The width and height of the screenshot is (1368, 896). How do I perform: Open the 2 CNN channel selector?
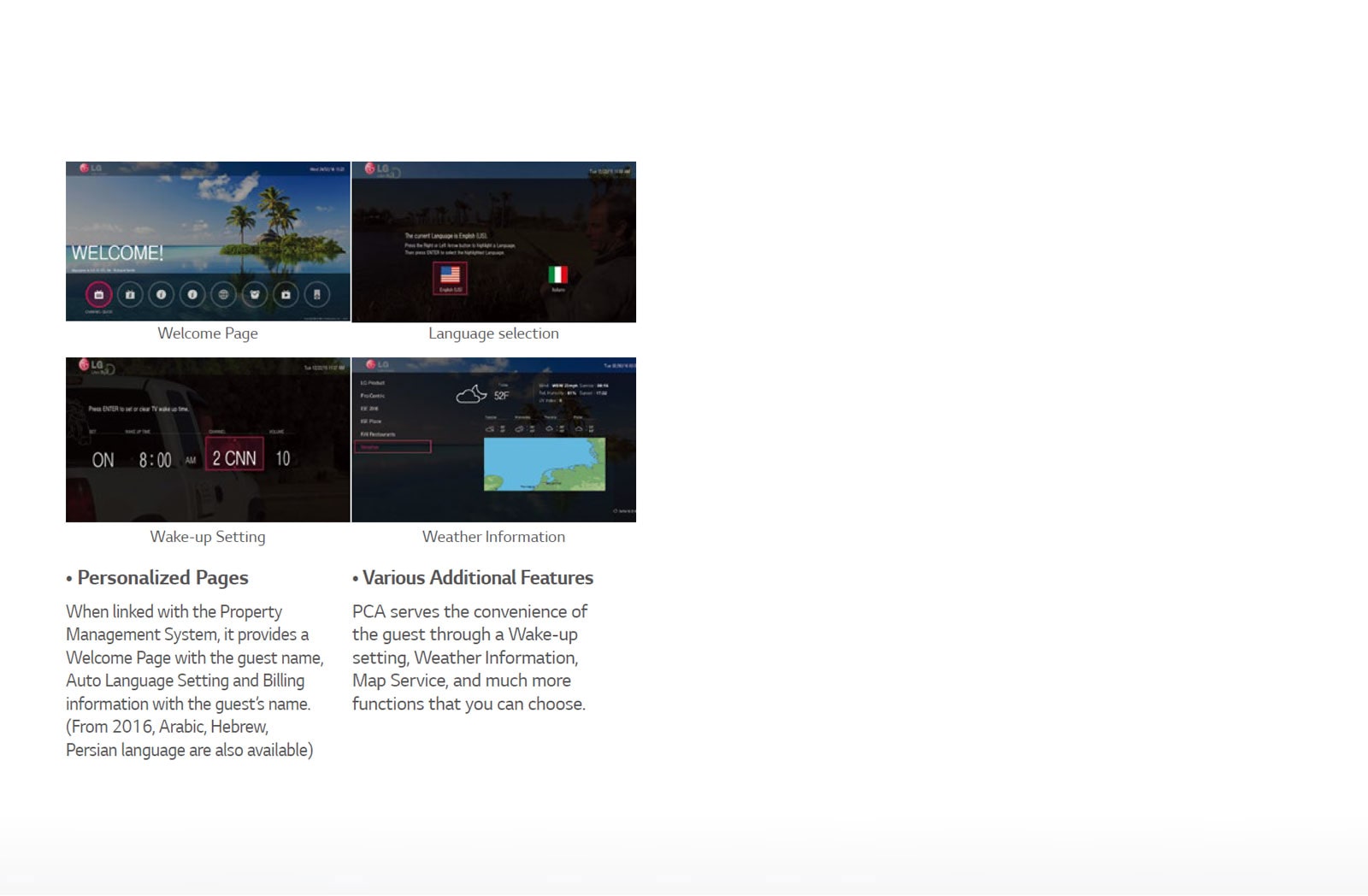(x=234, y=459)
